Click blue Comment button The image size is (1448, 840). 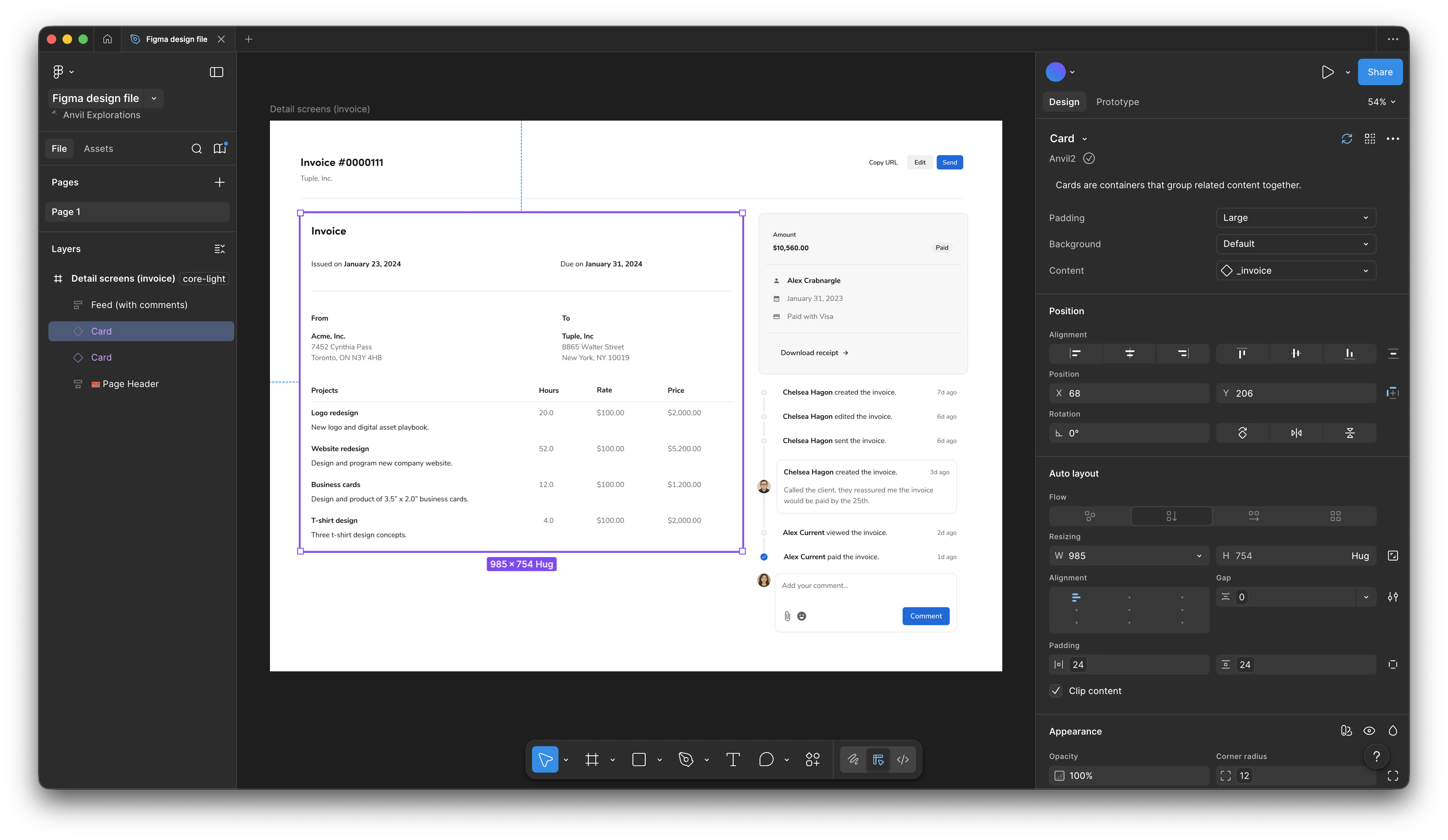pyautogui.click(x=926, y=616)
